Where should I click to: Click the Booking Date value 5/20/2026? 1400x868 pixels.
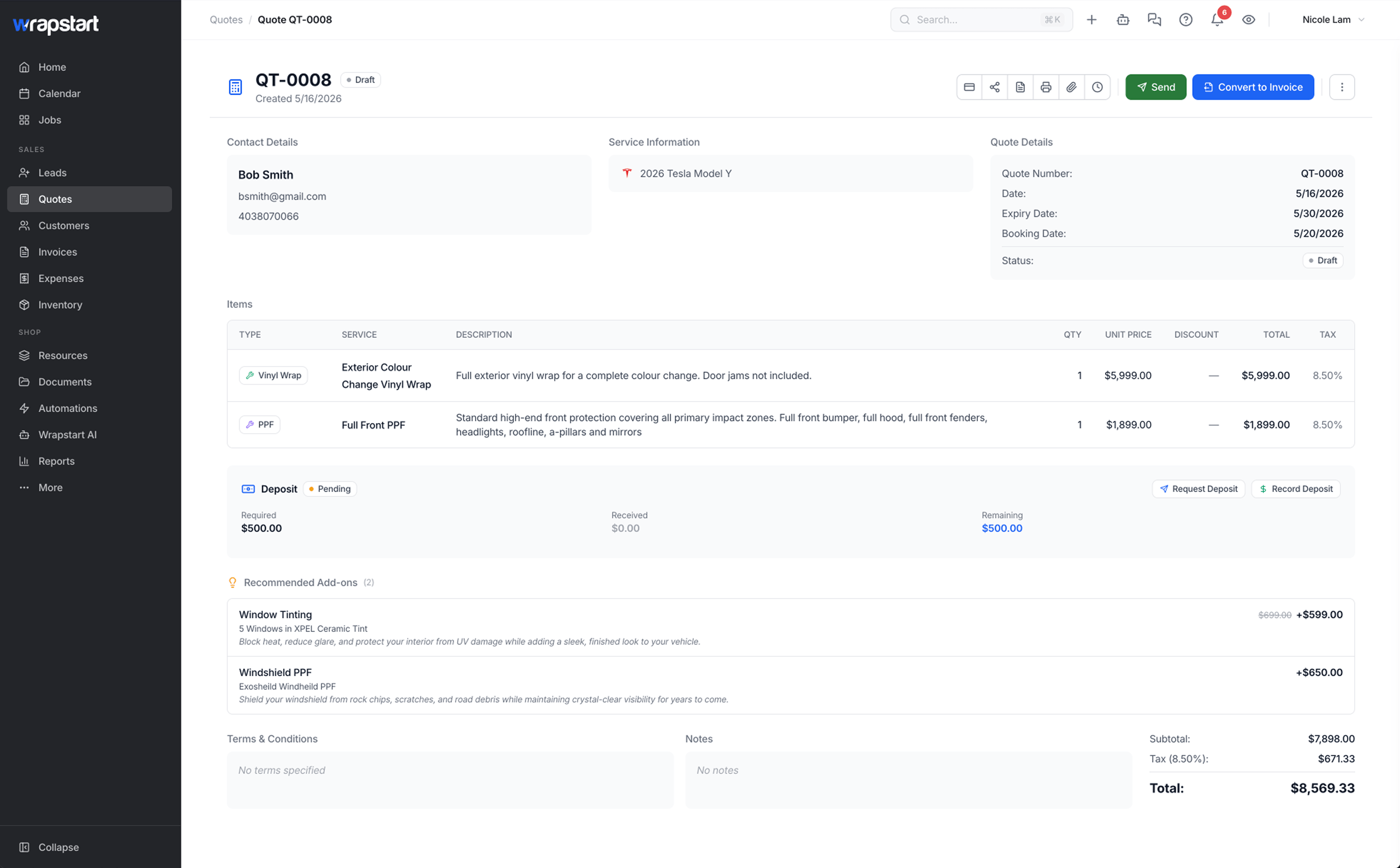tap(1318, 234)
